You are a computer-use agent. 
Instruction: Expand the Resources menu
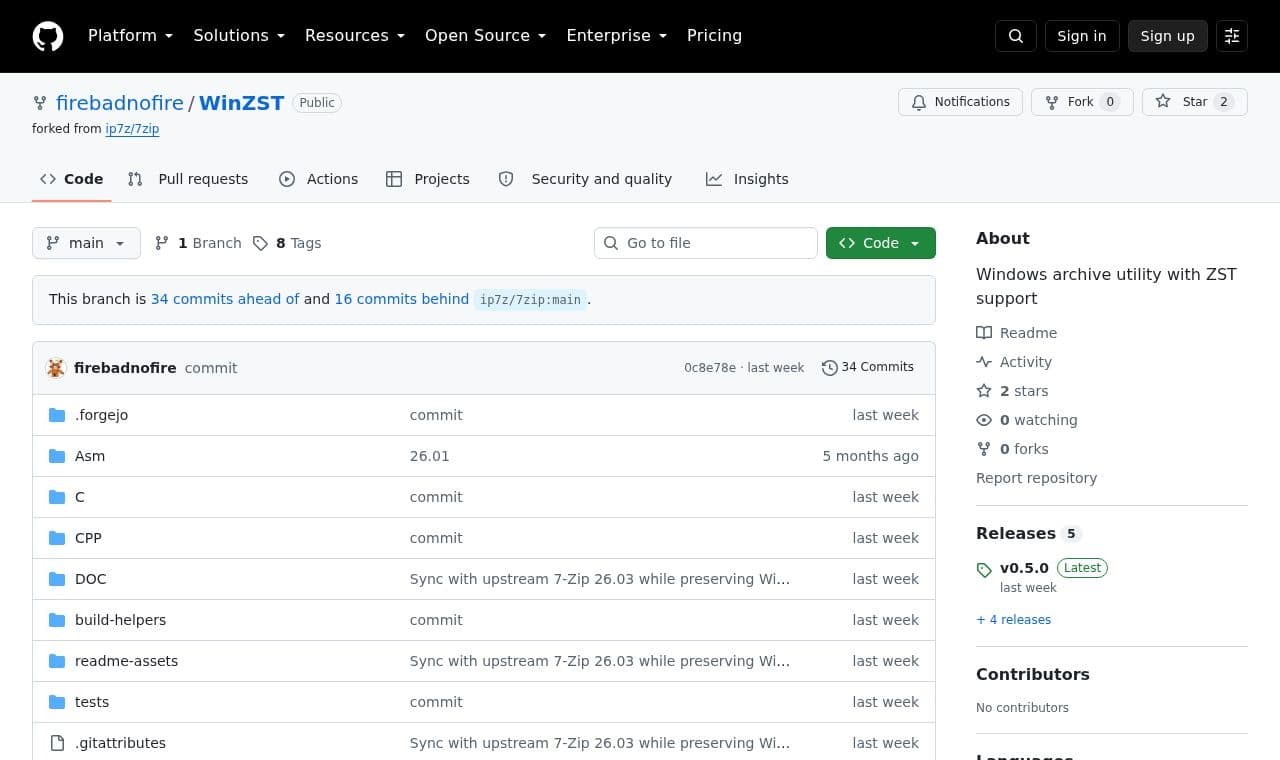click(355, 36)
